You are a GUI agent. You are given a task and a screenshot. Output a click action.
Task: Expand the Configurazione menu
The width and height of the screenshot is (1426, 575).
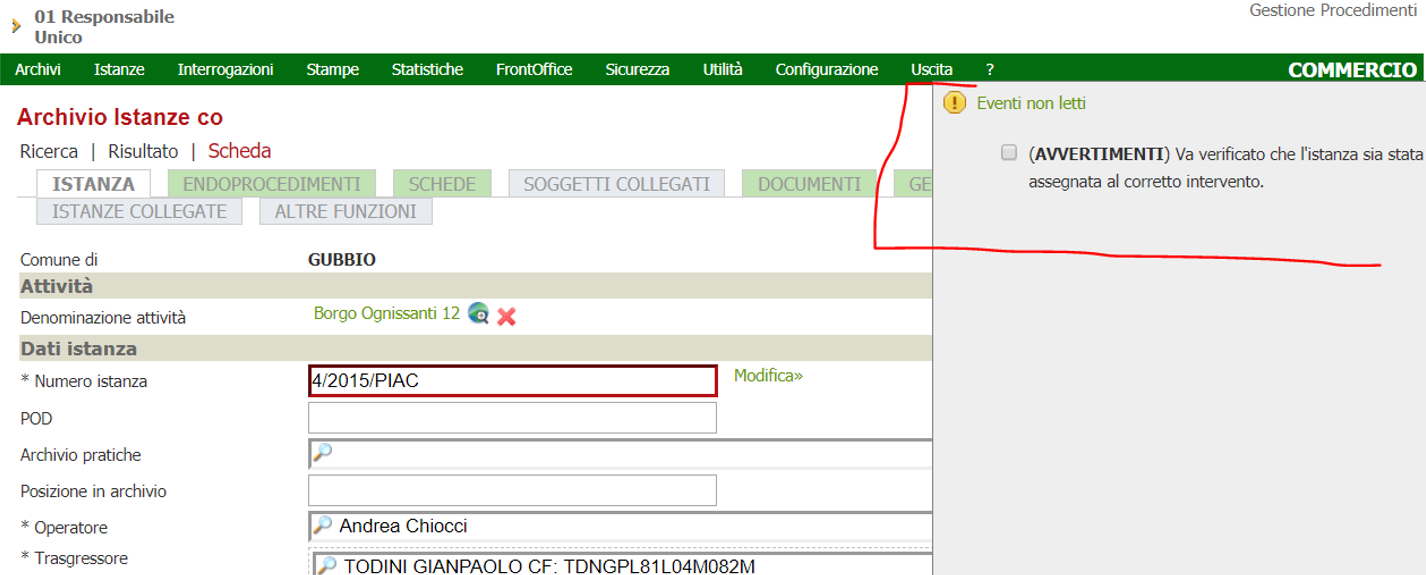point(826,69)
